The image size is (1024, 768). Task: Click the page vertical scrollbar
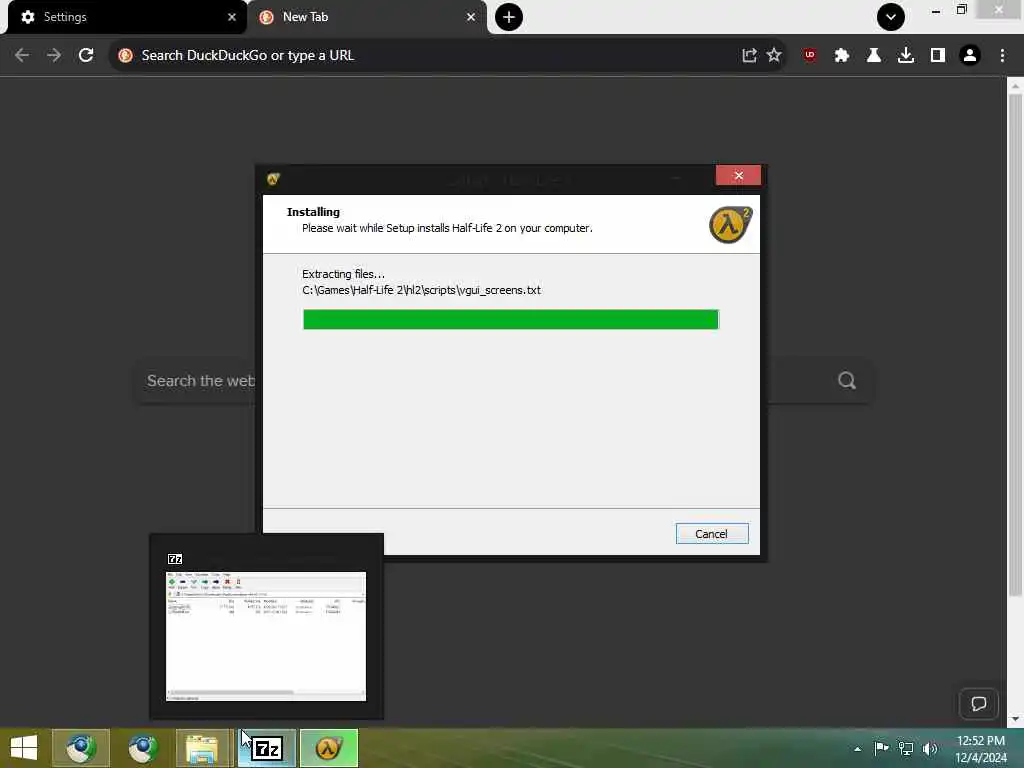coord(1015,345)
